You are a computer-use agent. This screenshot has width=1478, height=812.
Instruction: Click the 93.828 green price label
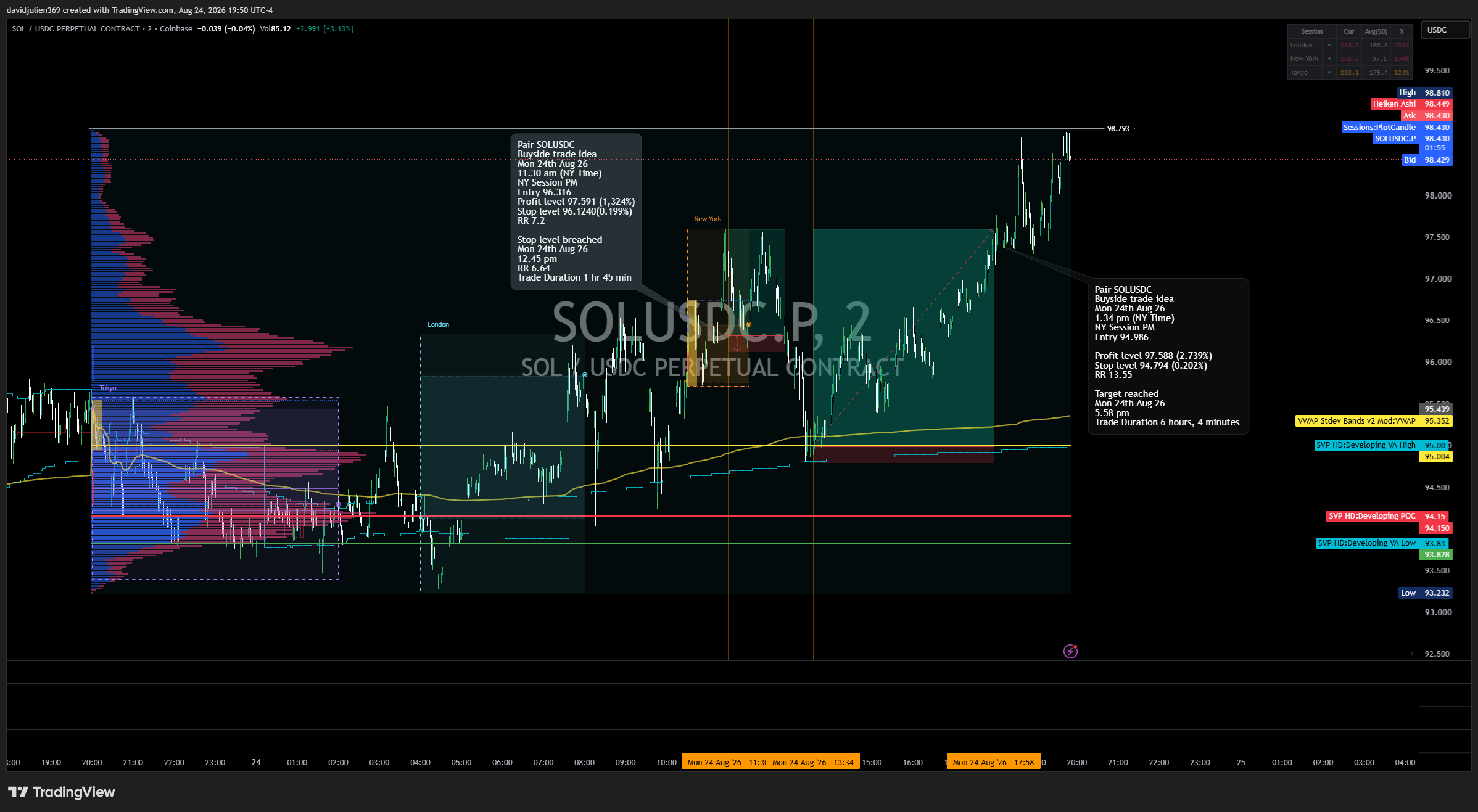[x=1437, y=555]
